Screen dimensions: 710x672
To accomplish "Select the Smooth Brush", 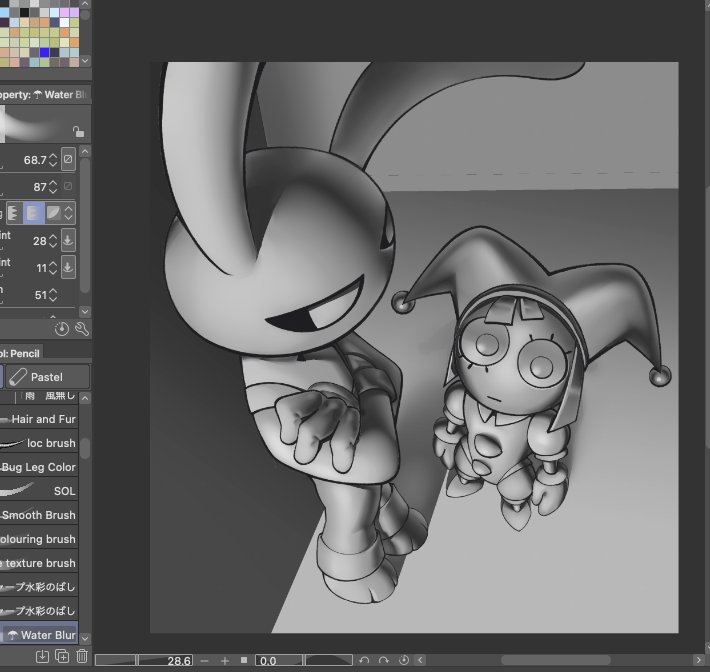I will coord(39,515).
